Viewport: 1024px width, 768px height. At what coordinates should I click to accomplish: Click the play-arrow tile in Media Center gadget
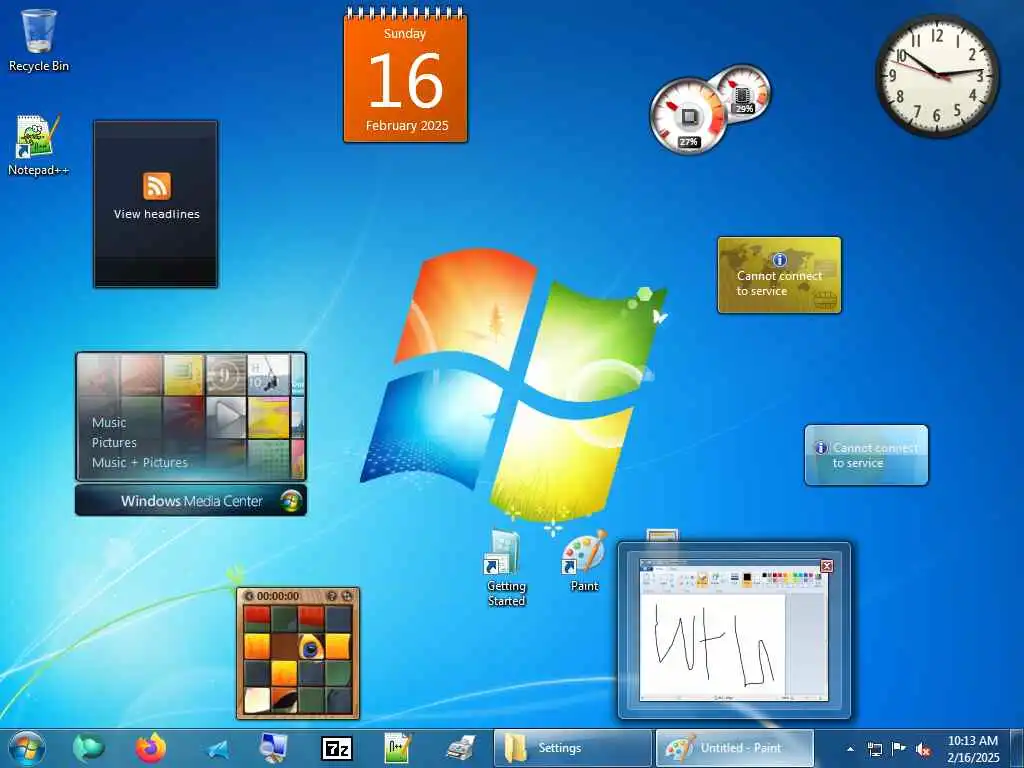coord(226,416)
